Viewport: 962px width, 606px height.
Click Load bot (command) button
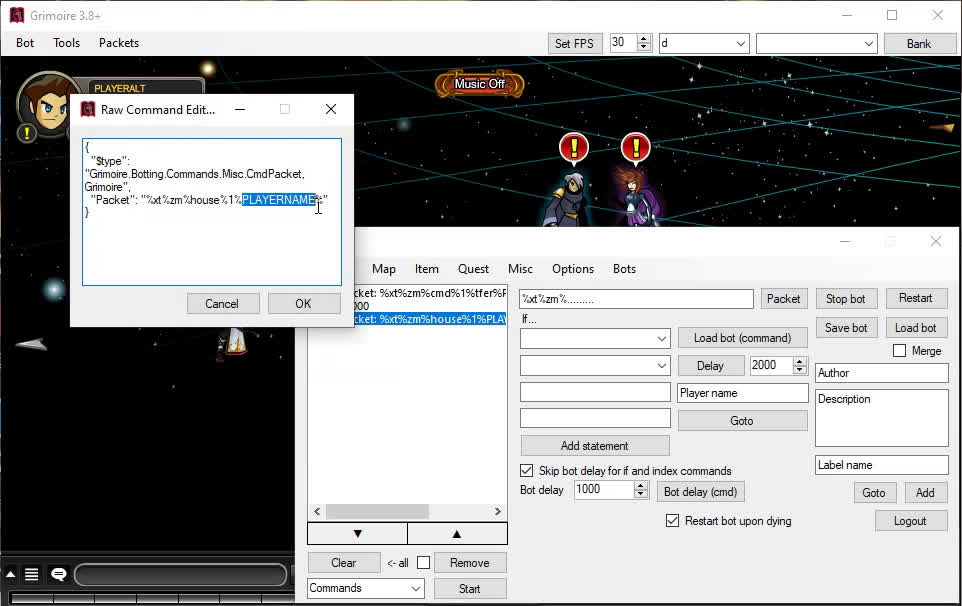point(742,338)
